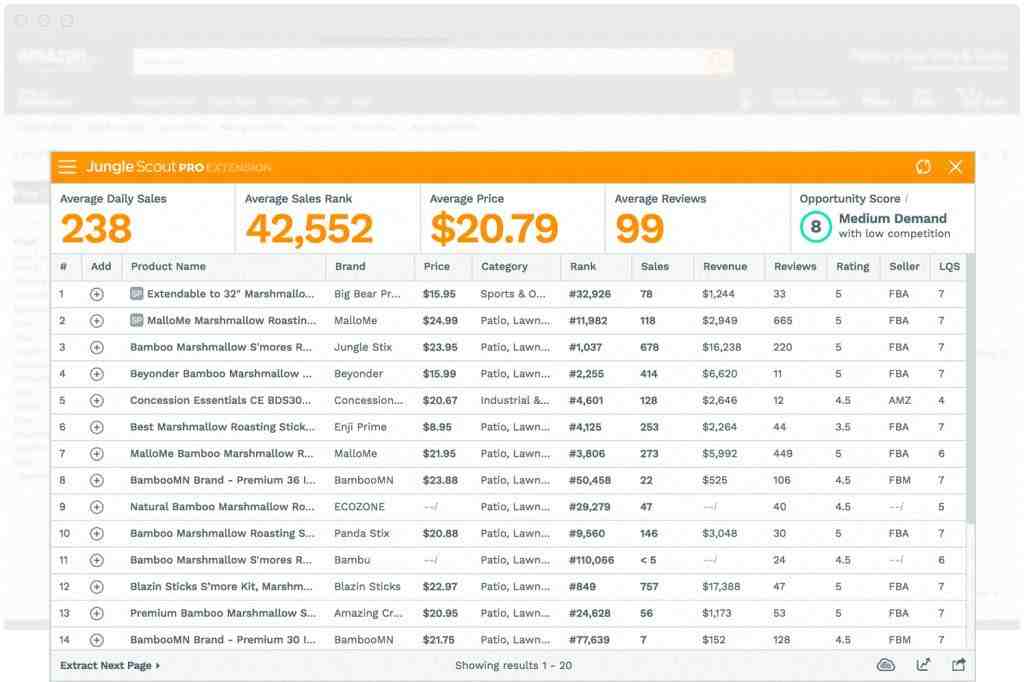The image size is (1024, 682).
Task: Select the "$8.95" price cell
Action: point(437,427)
